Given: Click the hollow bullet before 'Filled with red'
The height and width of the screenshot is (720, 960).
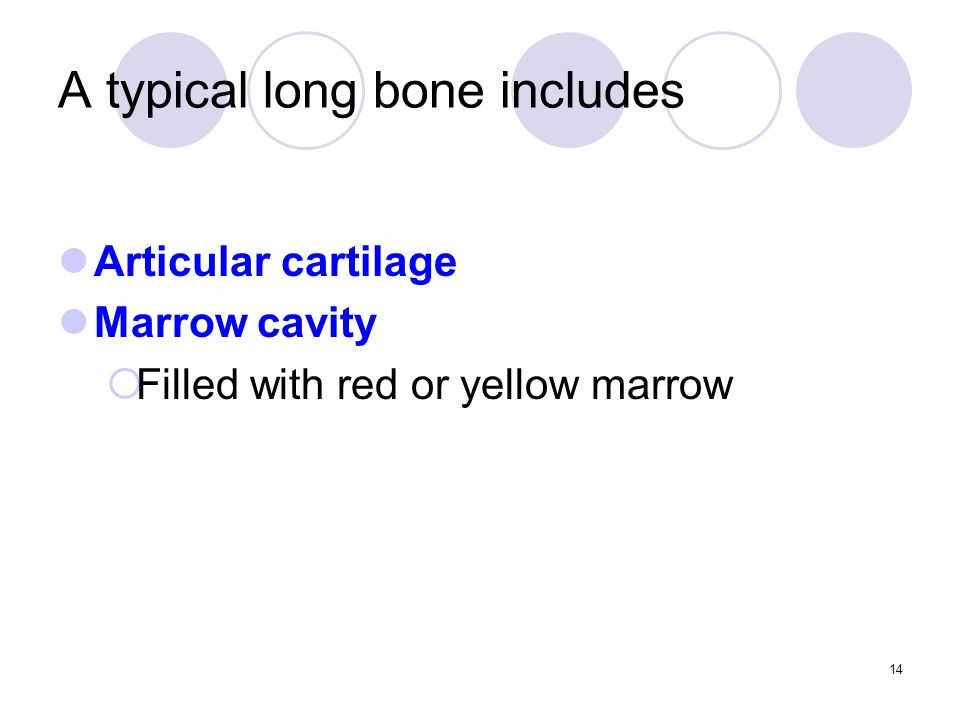Looking at the screenshot, I should coord(124,384).
